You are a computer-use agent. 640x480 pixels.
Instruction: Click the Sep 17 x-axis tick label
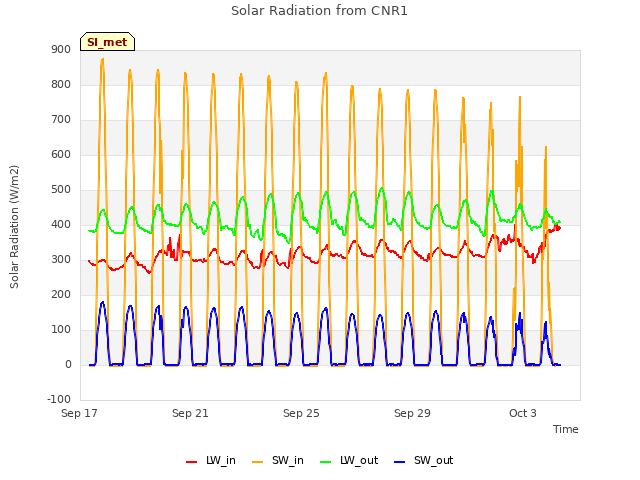tap(79, 413)
